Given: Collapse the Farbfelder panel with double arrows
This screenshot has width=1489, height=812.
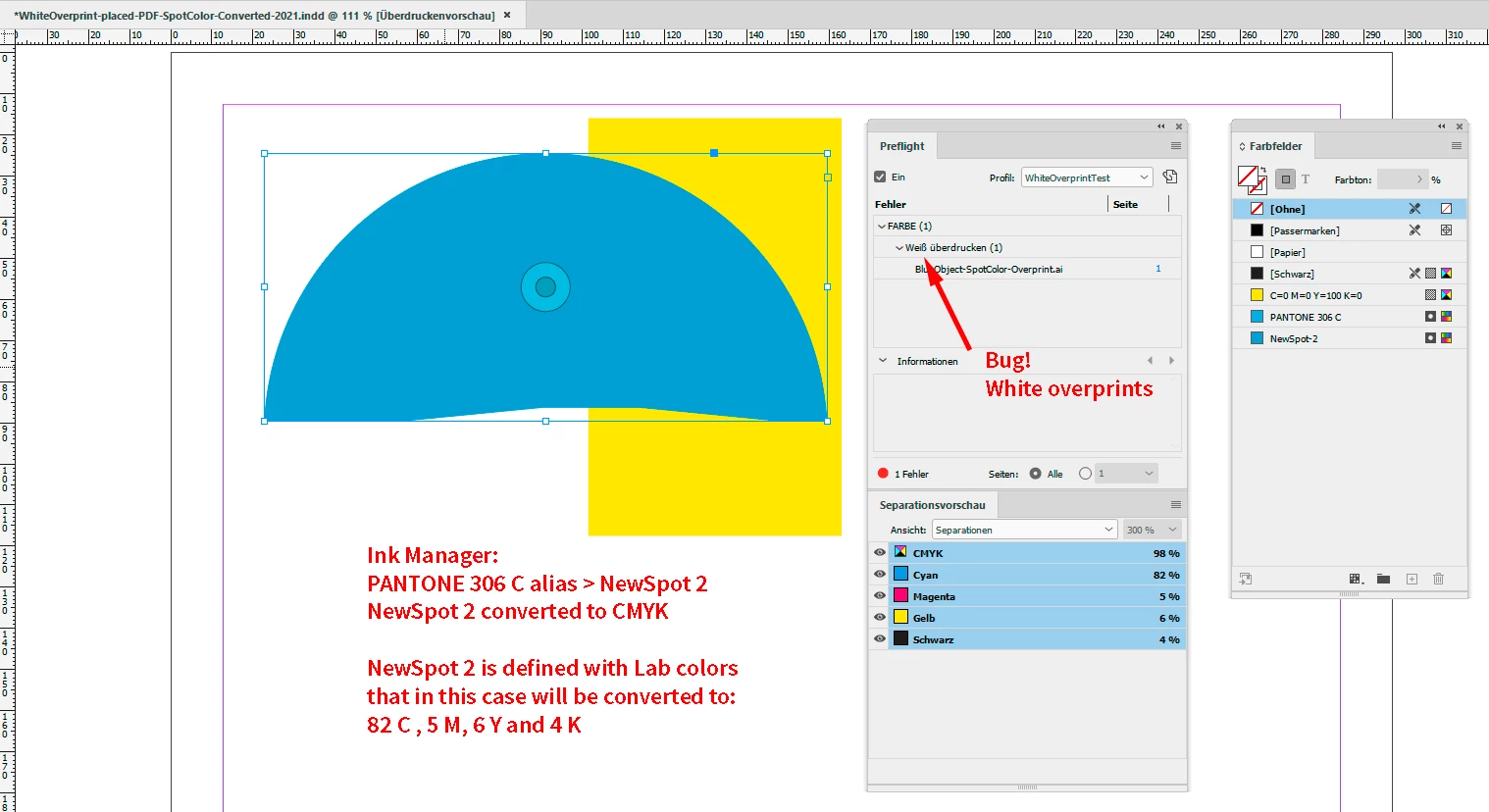Looking at the screenshot, I should pos(1441,126).
